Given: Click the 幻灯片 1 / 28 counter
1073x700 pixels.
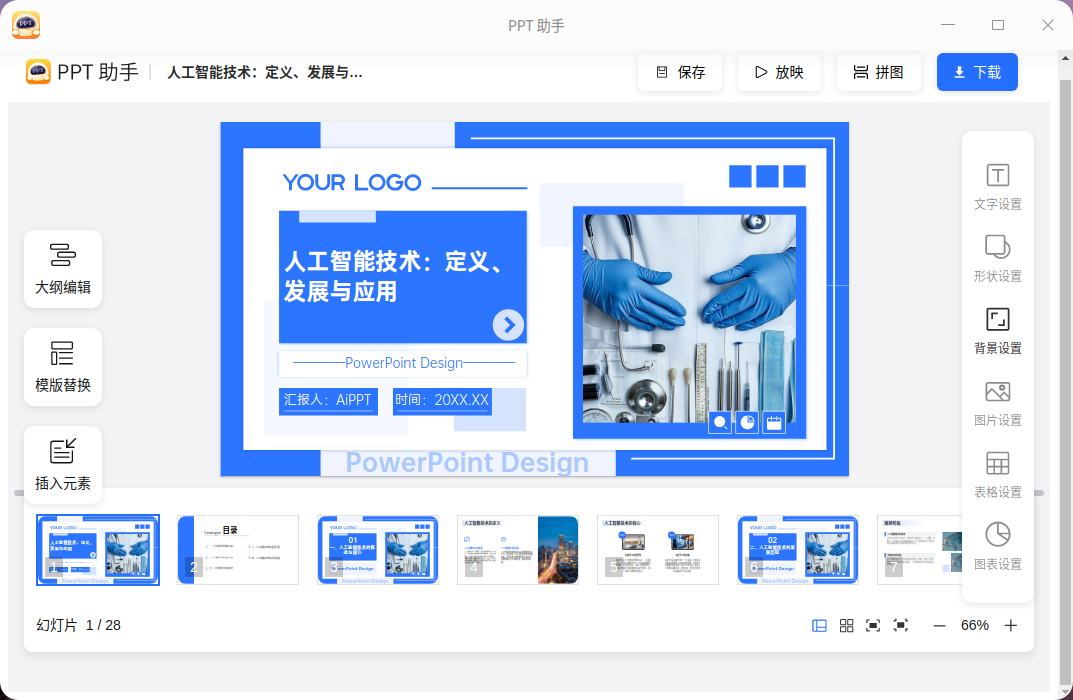Looking at the screenshot, I should 79,625.
